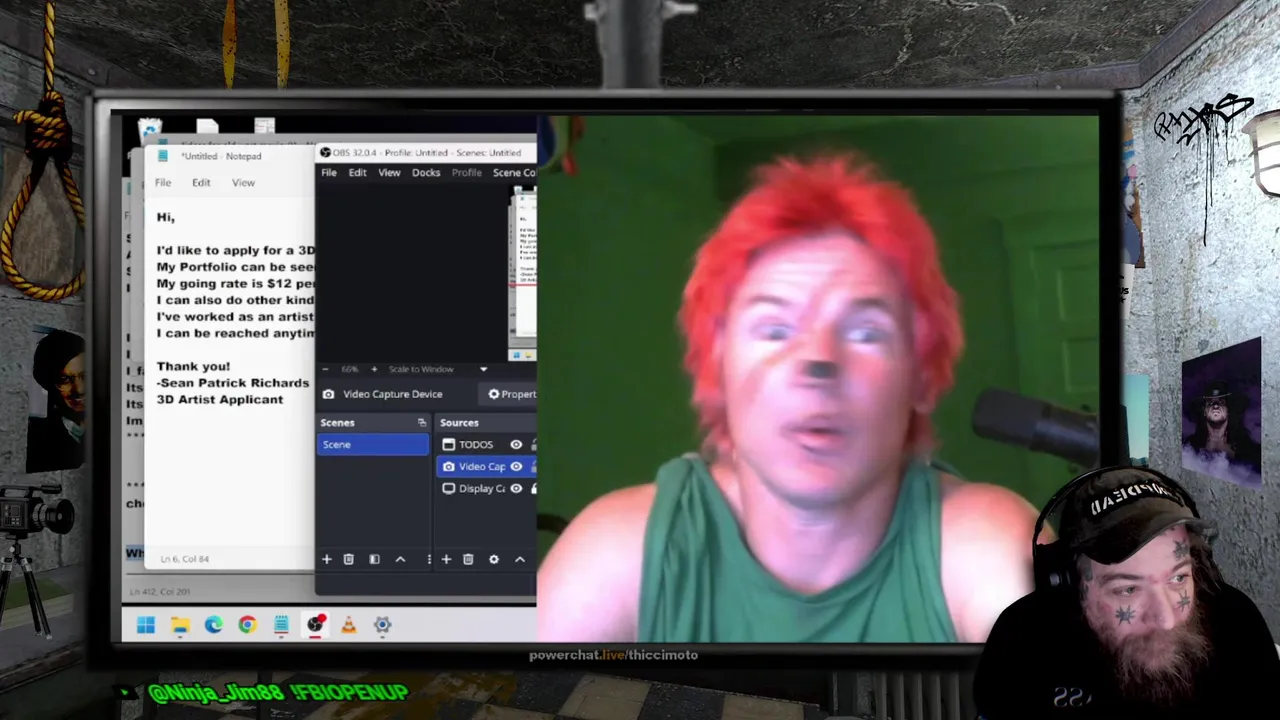The height and width of the screenshot is (720, 1280).
Task: Launch Microsoft Edge from the taskbar
Action: (214, 625)
